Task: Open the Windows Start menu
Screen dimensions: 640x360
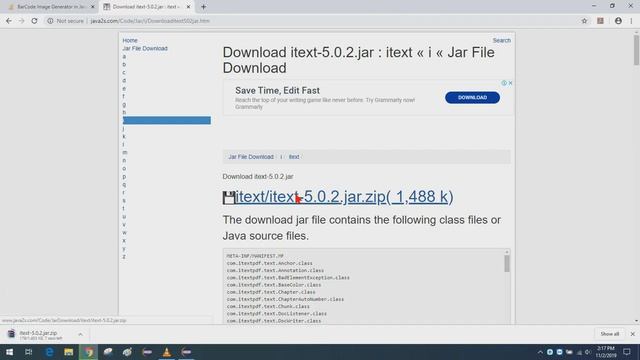Action: tap(9, 352)
